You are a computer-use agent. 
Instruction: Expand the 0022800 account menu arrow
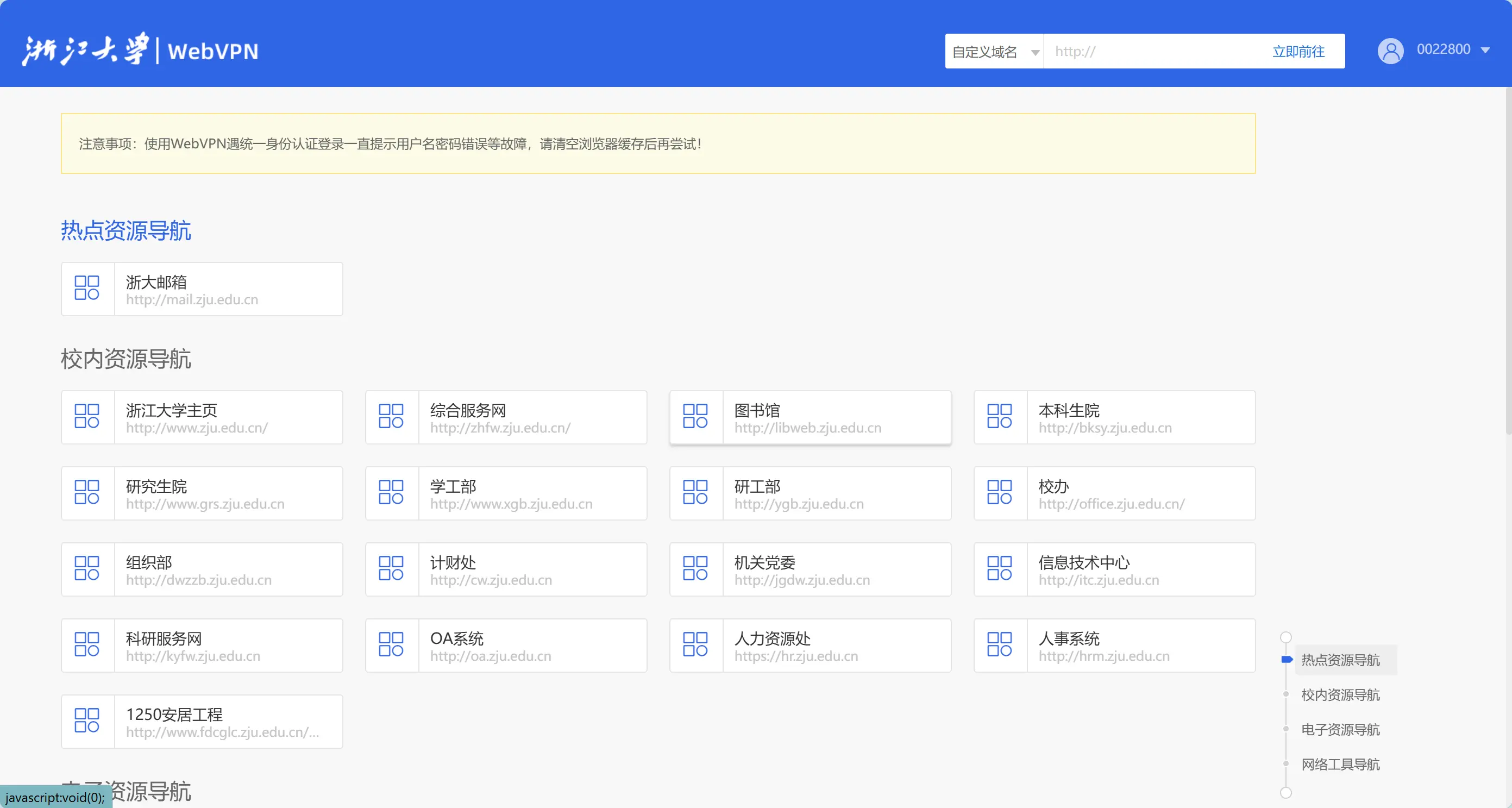[x=1485, y=51]
